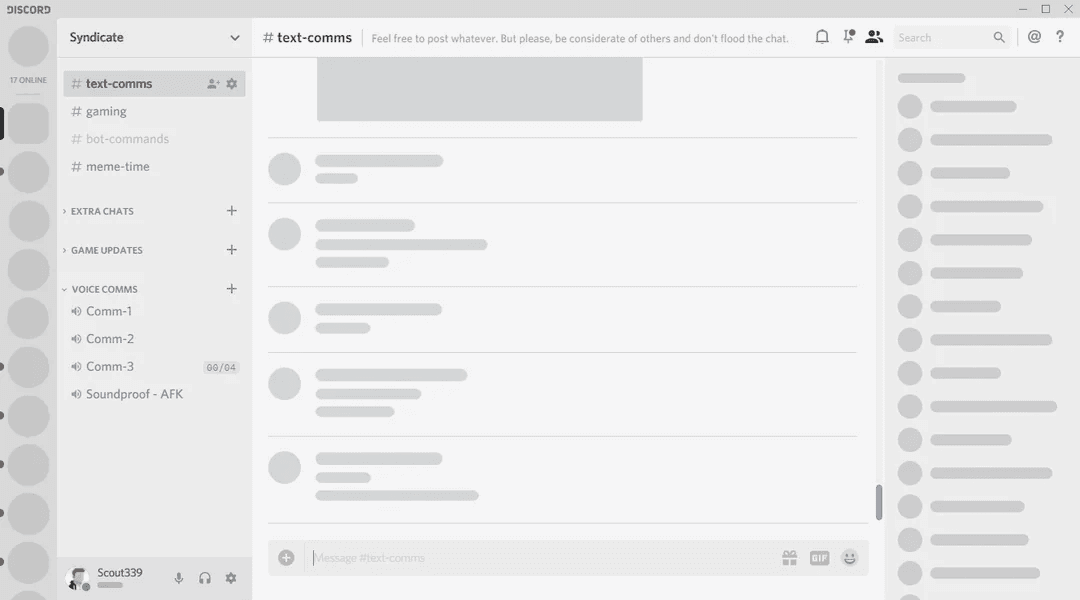Click the attach file plus button
The height and width of the screenshot is (600, 1080).
click(x=287, y=558)
